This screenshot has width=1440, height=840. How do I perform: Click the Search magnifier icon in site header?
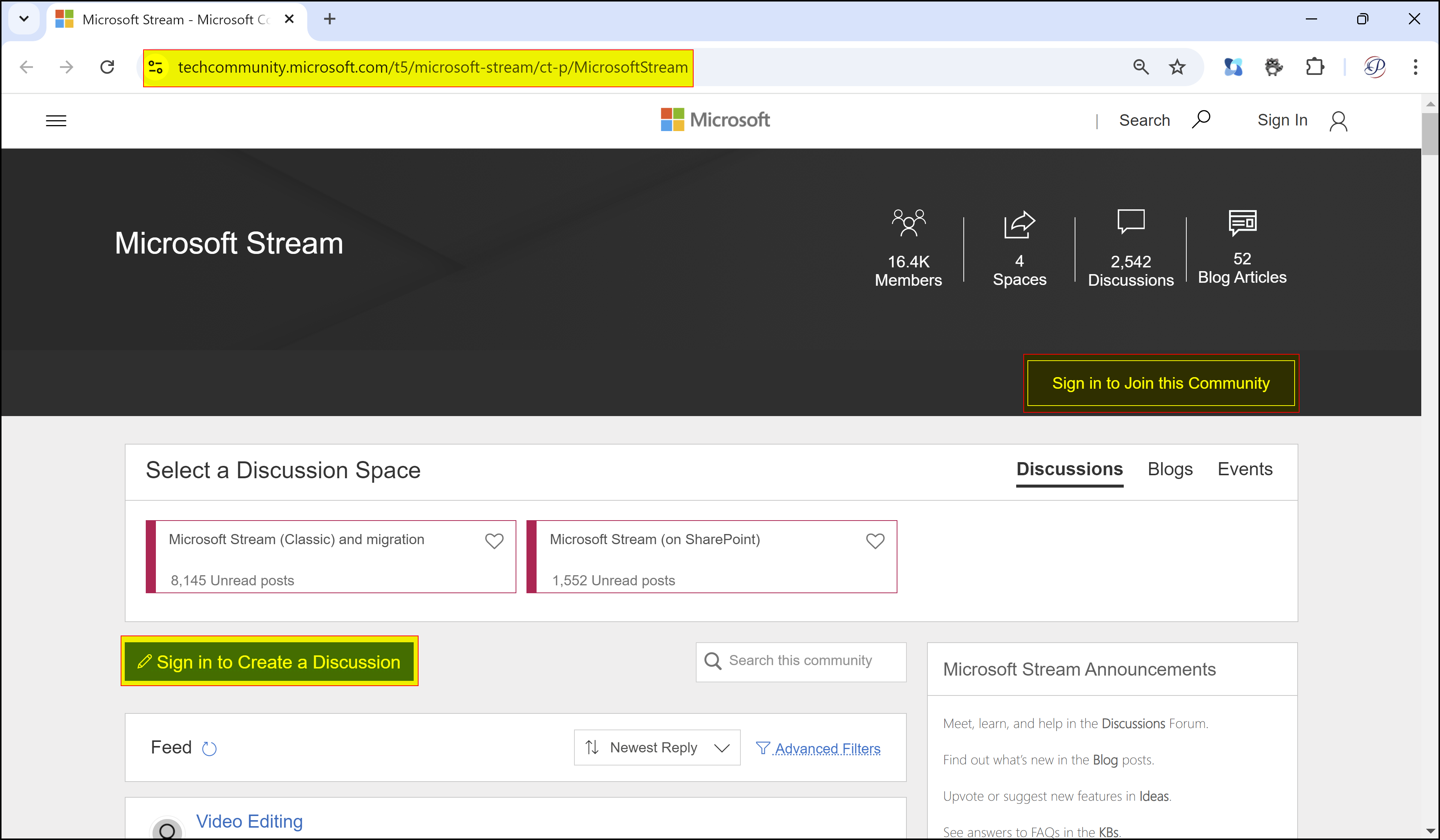tap(1201, 120)
